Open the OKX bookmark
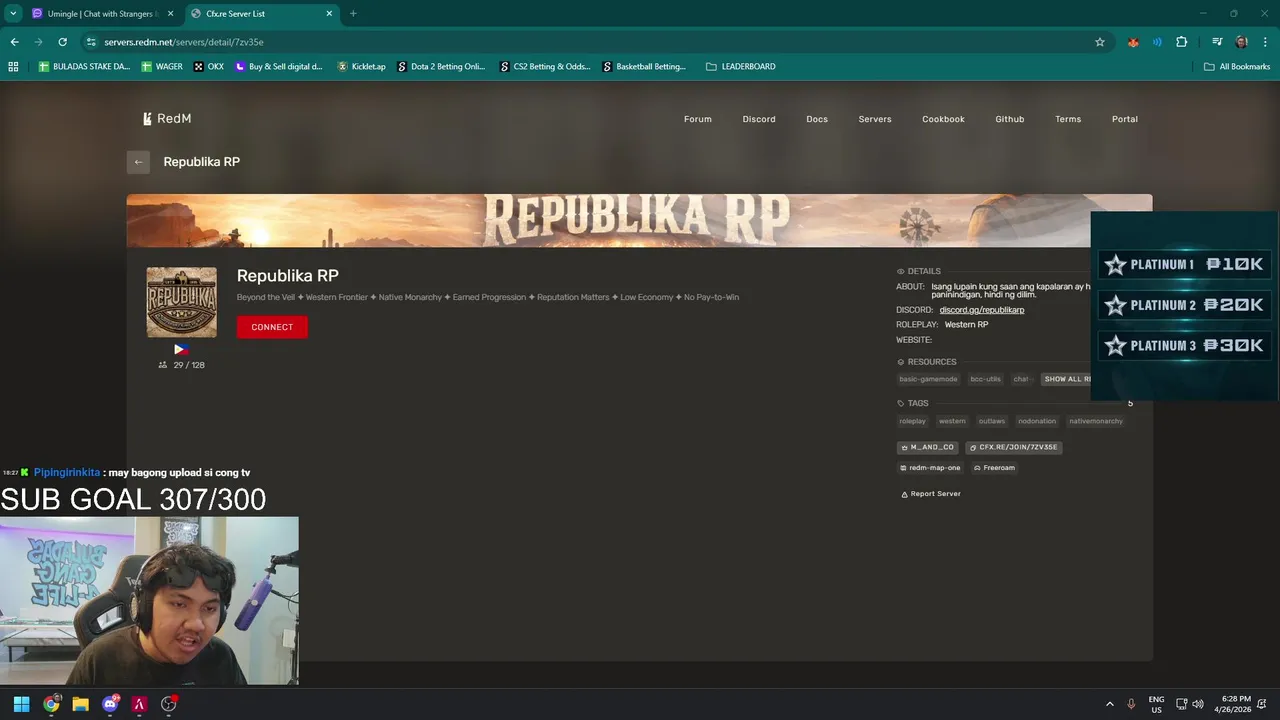The height and width of the screenshot is (720, 1280). click(209, 67)
